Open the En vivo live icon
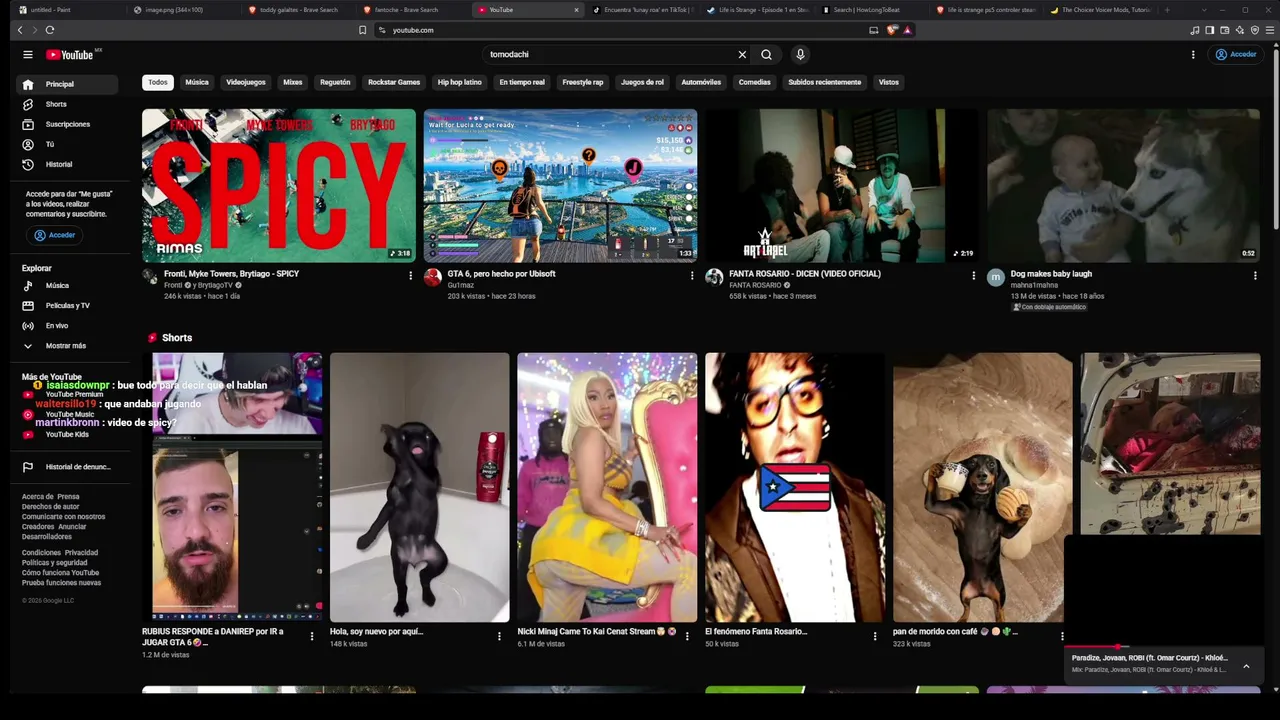Image resolution: width=1280 pixels, height=720 pixels. 28,326
